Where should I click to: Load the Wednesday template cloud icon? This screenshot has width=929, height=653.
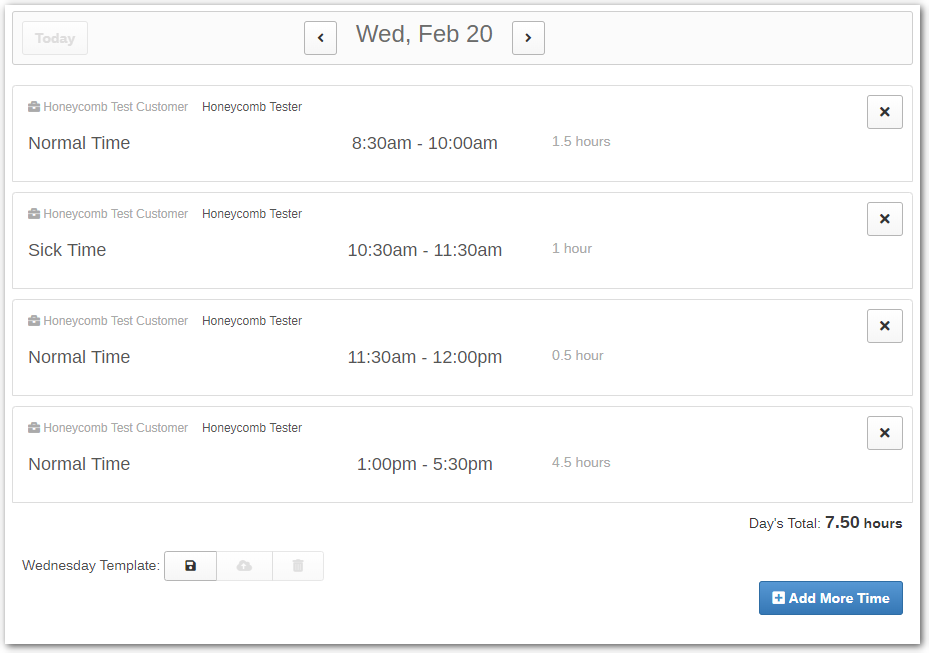244,566
